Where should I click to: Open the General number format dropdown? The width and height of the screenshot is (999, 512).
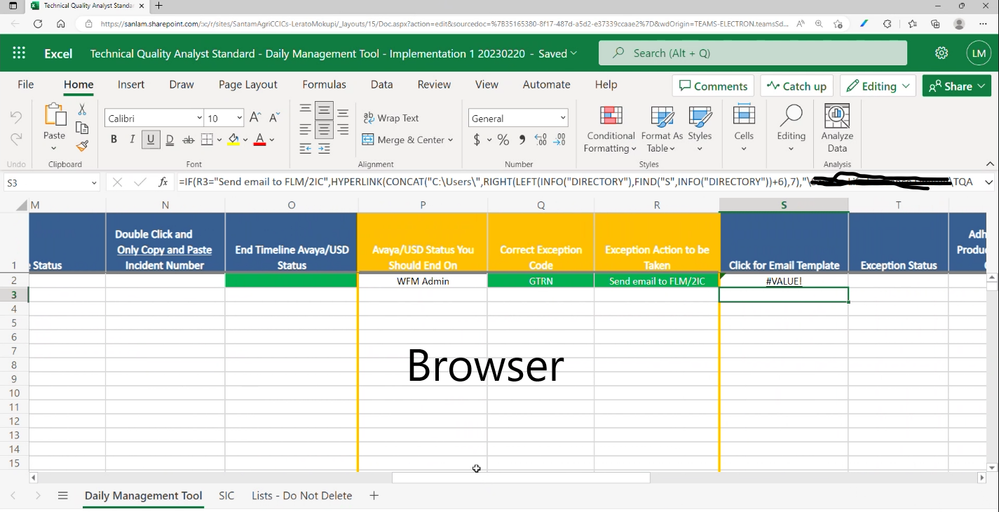click(x=563, y=118)
